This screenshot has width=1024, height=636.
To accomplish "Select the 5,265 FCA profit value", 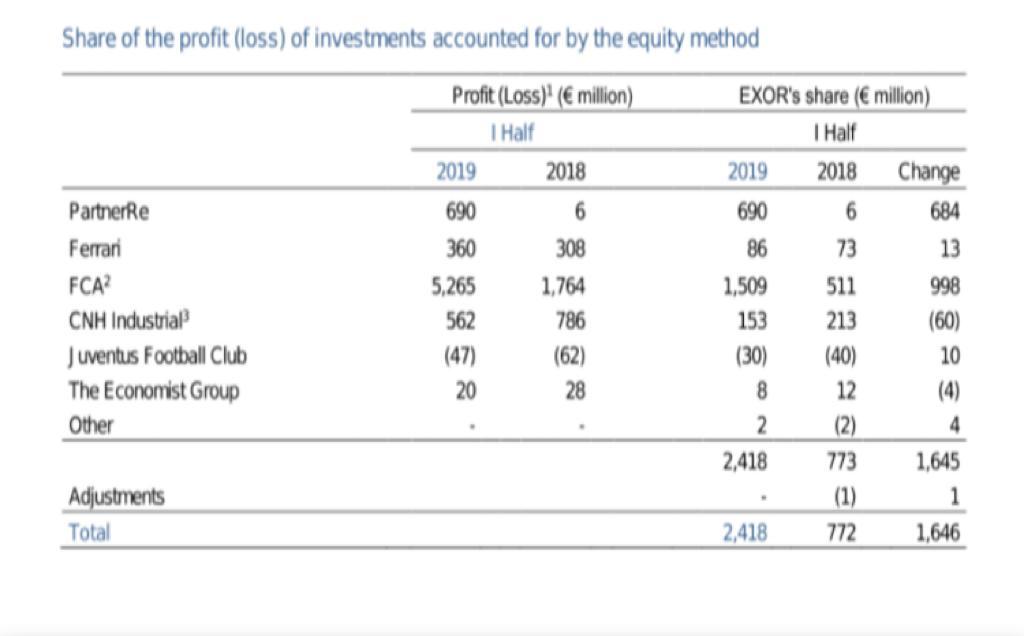I will click(x=453, y=284).
